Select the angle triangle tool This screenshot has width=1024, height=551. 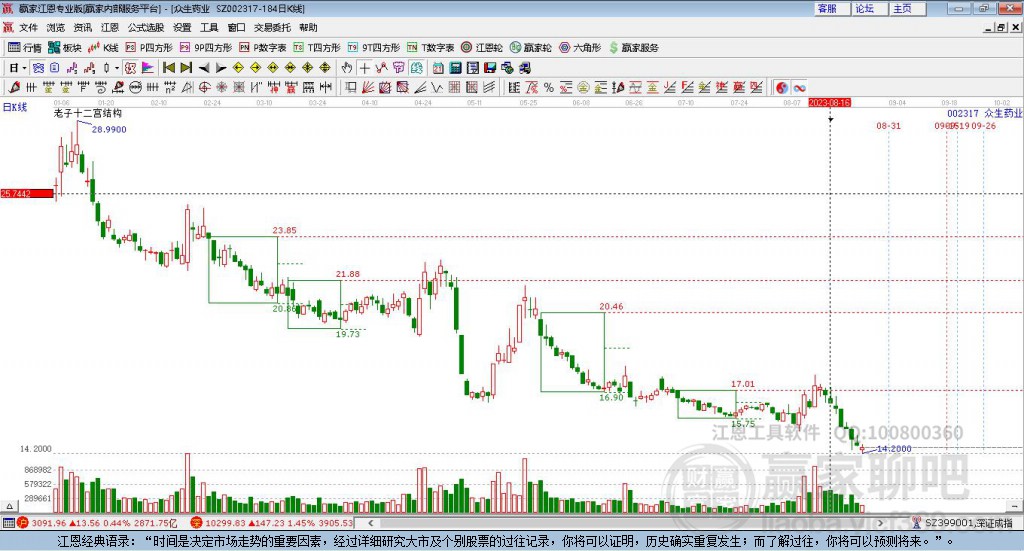[187, 87]
